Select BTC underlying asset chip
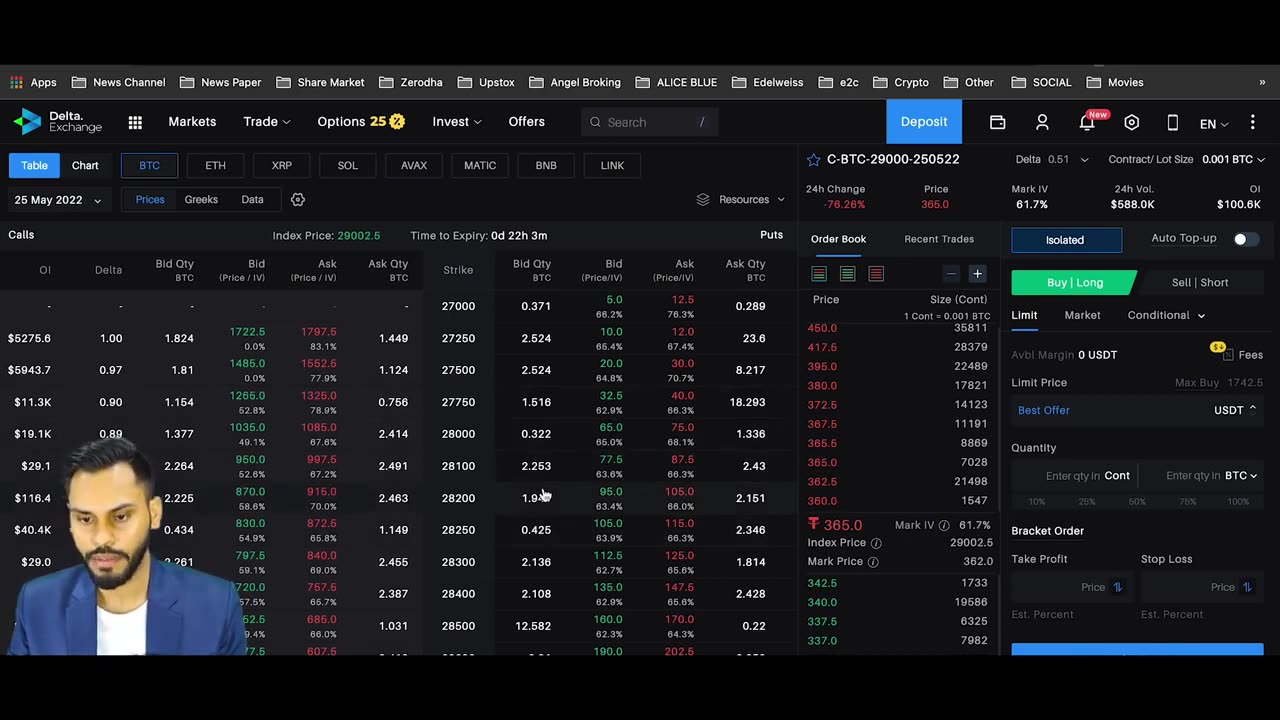 (149, 165)
